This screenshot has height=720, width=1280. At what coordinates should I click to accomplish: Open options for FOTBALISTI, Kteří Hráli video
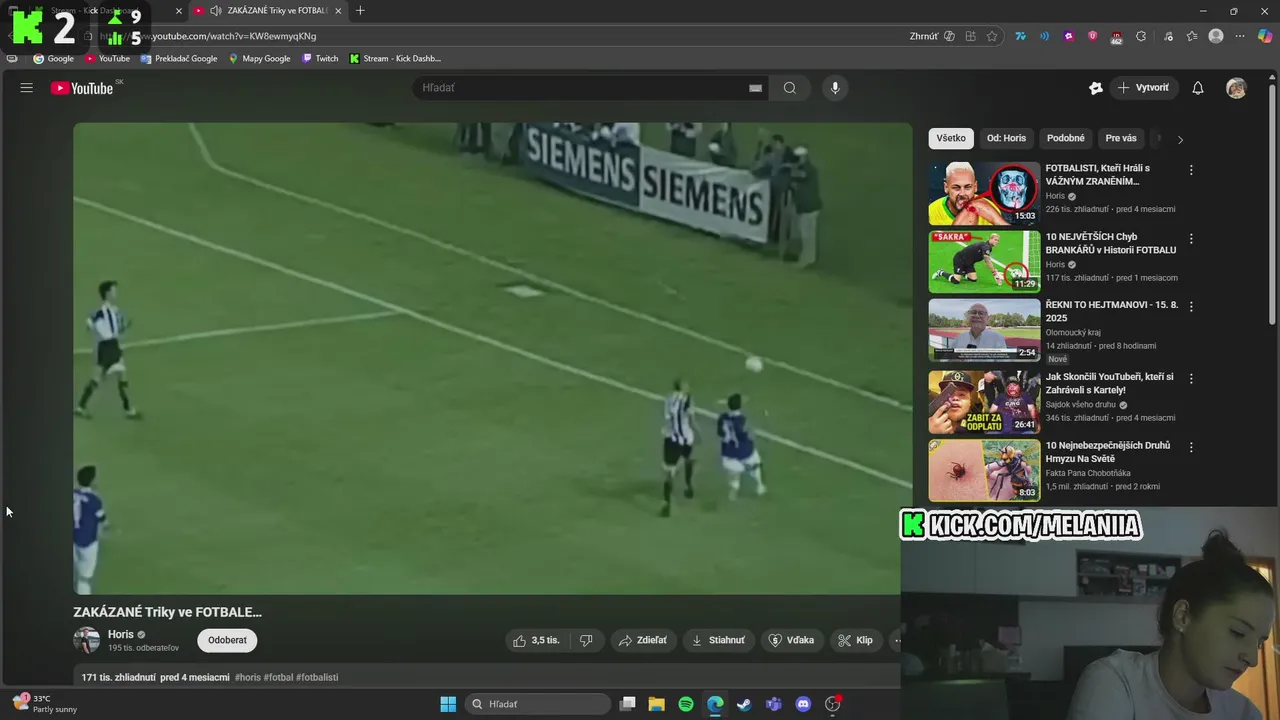pos(1191,170)
